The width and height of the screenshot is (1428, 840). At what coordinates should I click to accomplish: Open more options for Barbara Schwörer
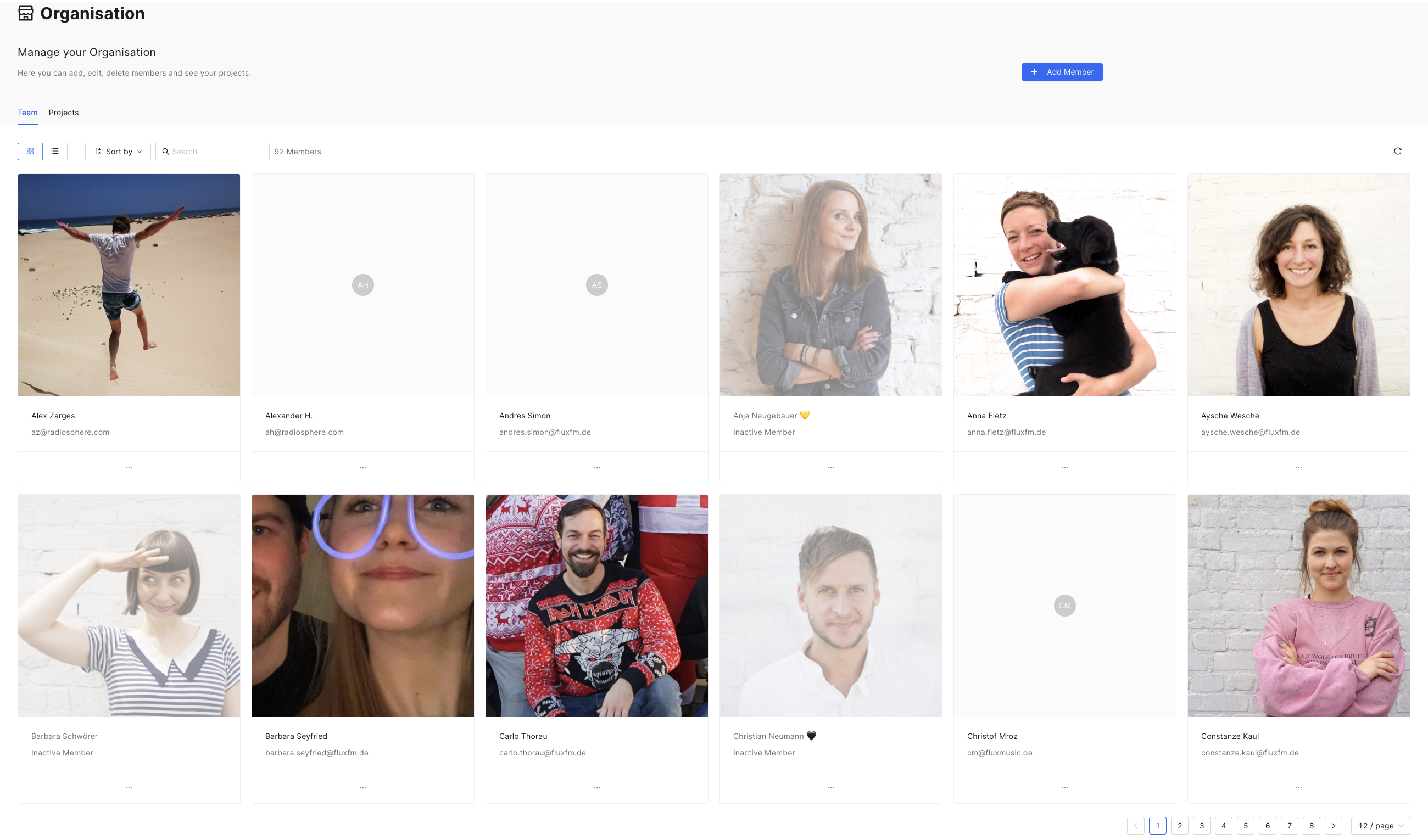[x=129, y=788]
